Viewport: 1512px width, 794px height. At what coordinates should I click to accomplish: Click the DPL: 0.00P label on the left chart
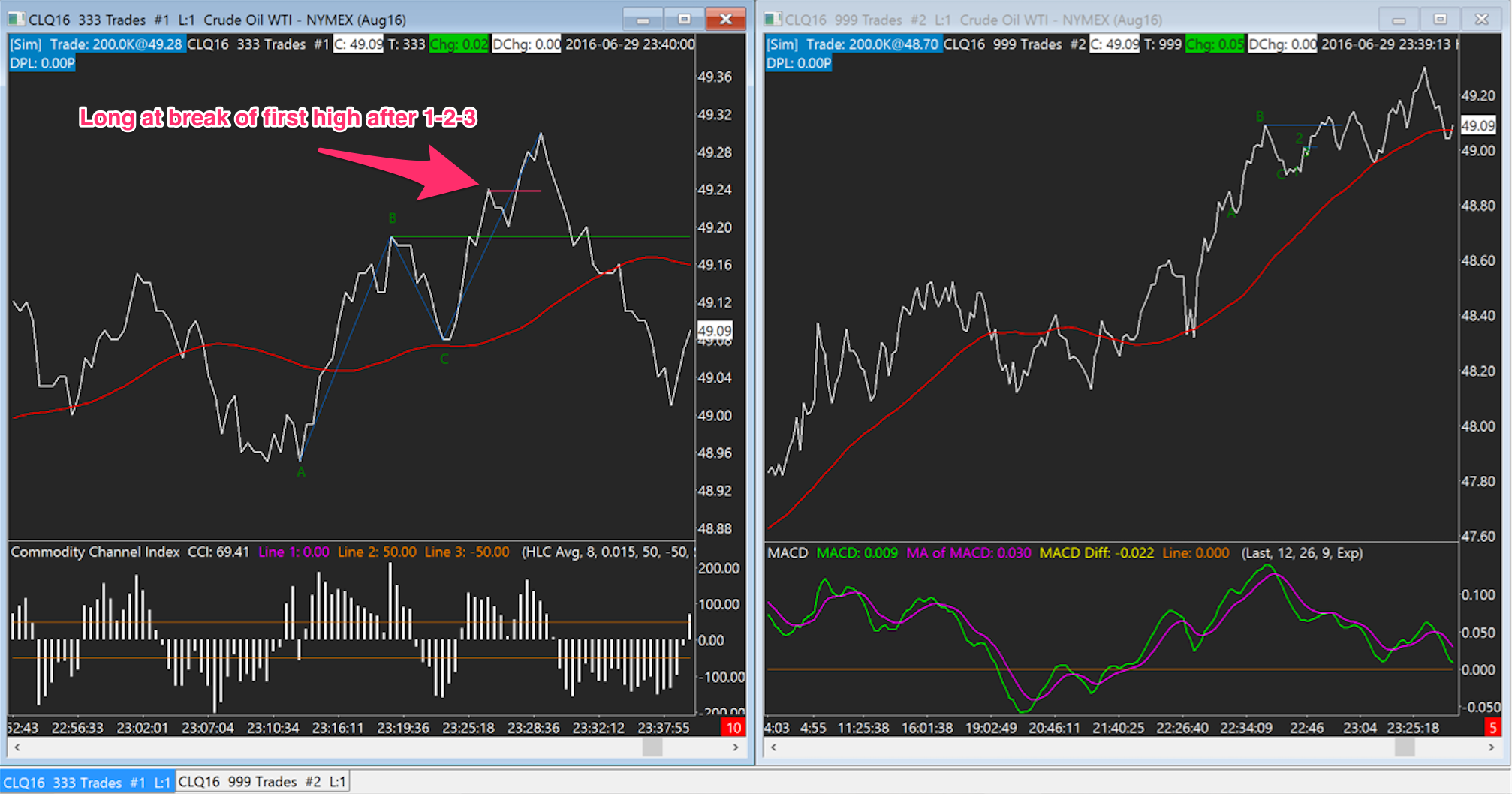coord(43,63)
